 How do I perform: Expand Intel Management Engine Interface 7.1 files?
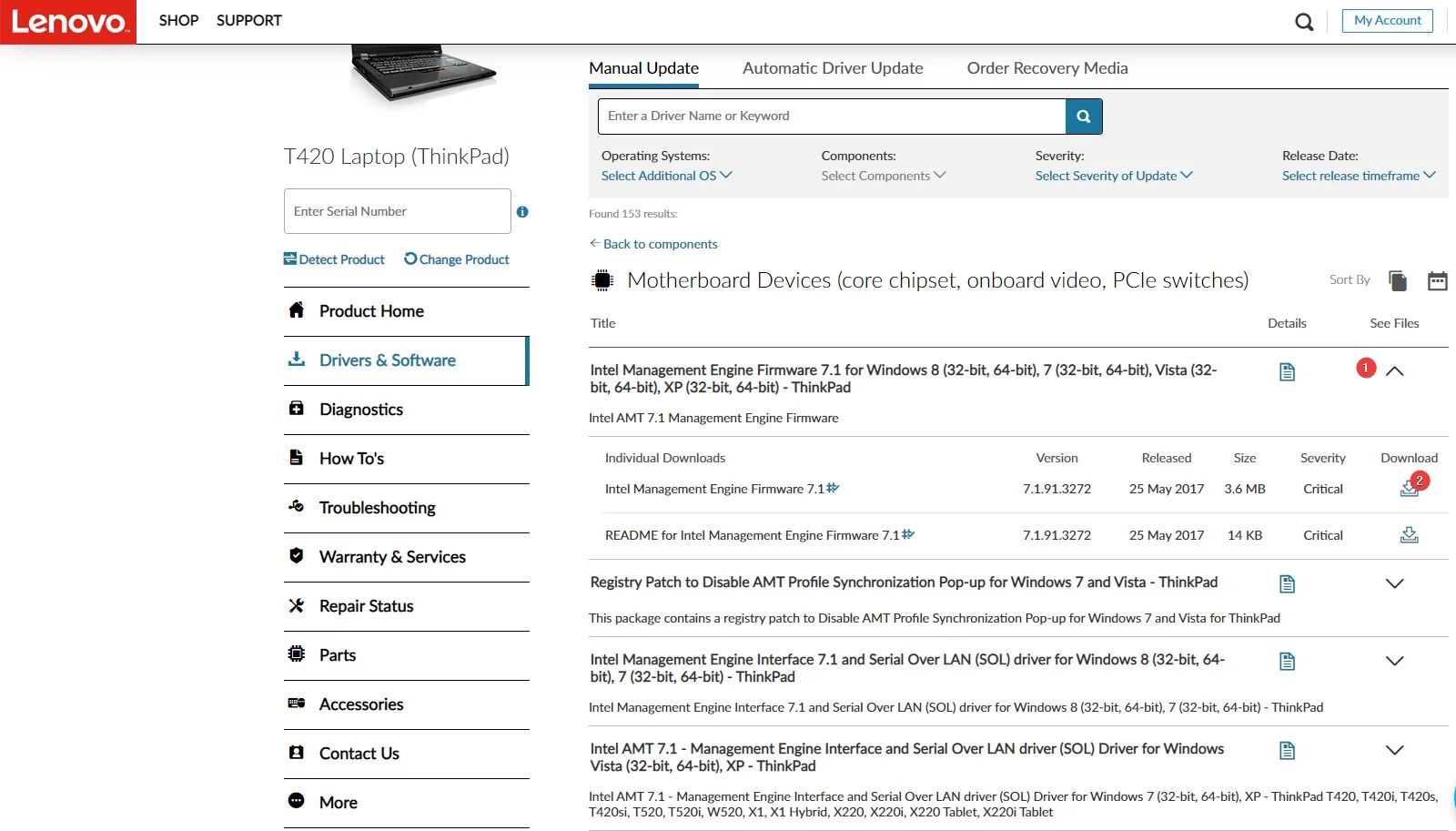point(1394,661)
